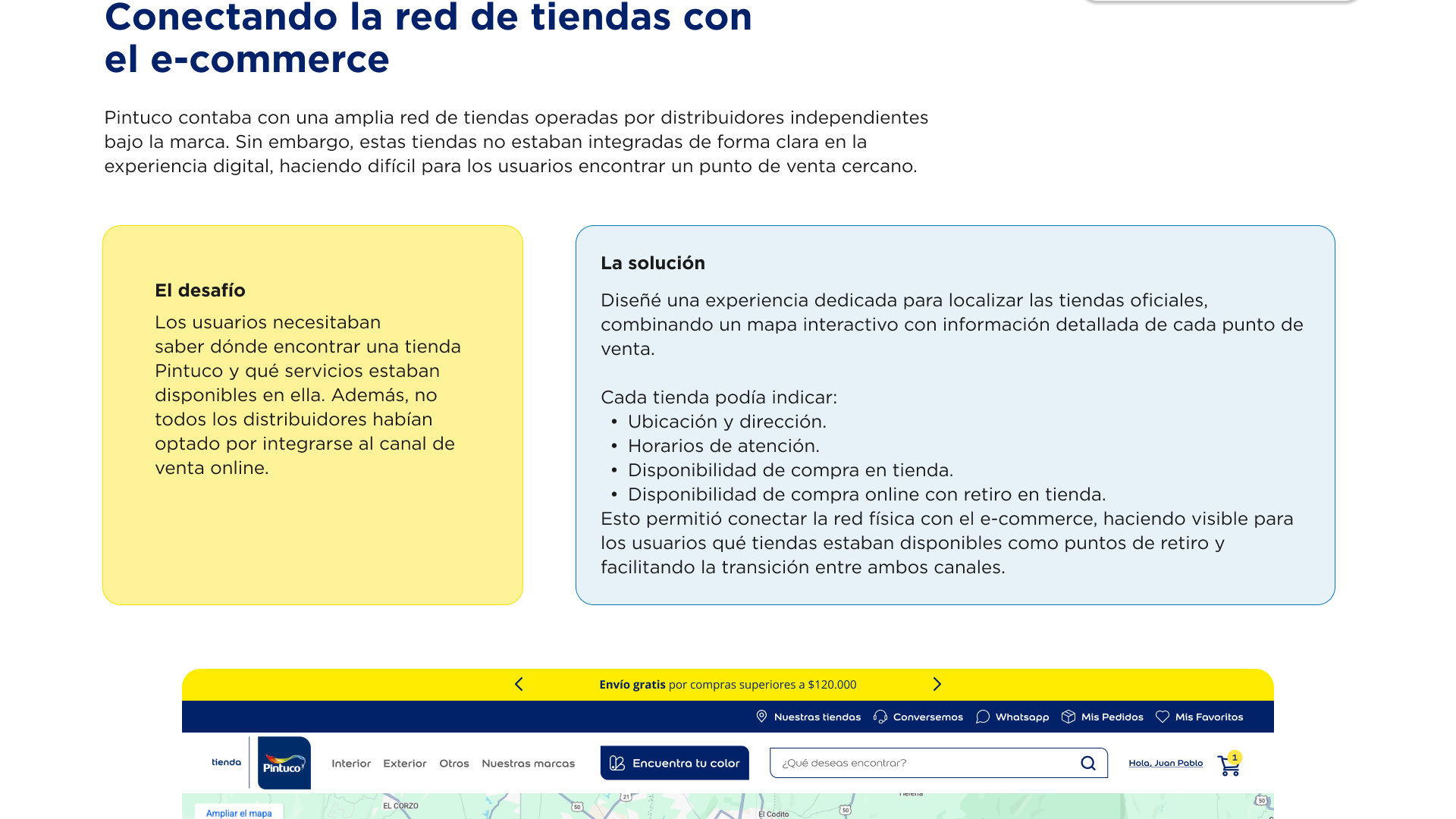Open the shopping cart icon
Screen dimensions: 1456x819
click(1228, 764)
